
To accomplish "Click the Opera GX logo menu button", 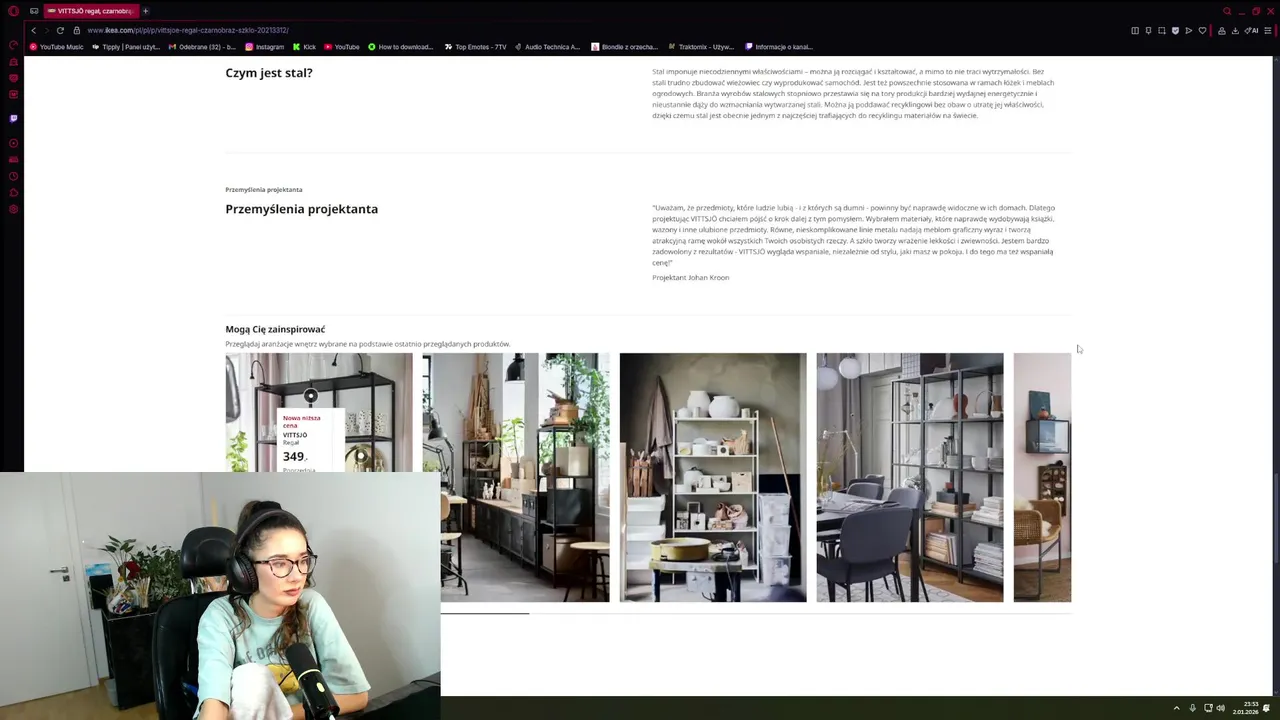I will click(13, 11).
